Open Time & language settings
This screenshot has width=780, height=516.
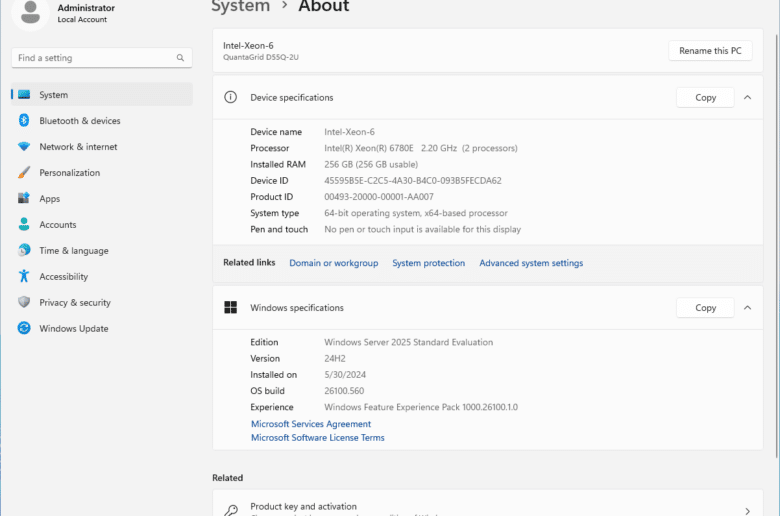(x=102, y=250)
